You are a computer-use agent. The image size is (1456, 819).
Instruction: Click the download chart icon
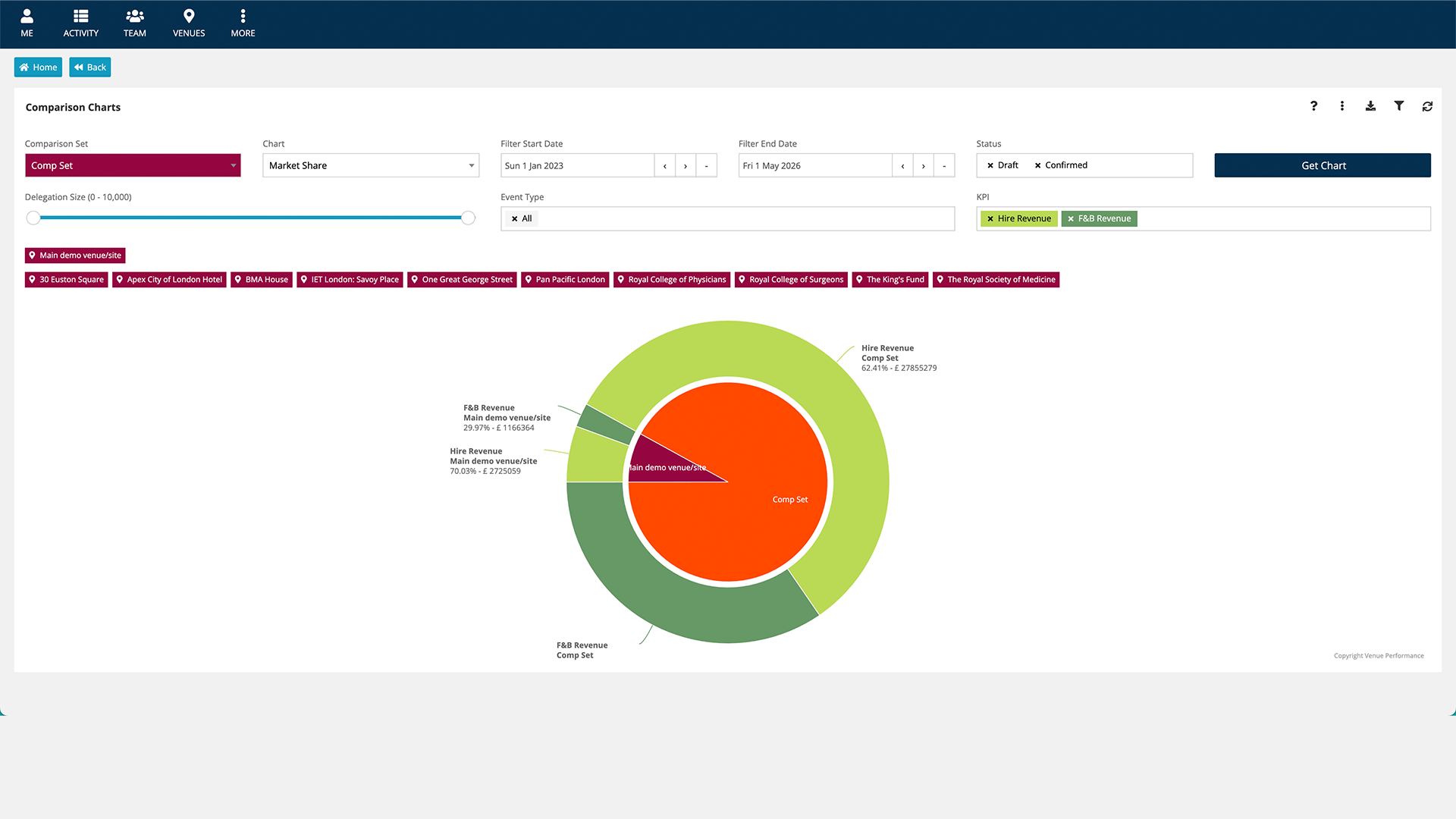tap(1370, 106)
